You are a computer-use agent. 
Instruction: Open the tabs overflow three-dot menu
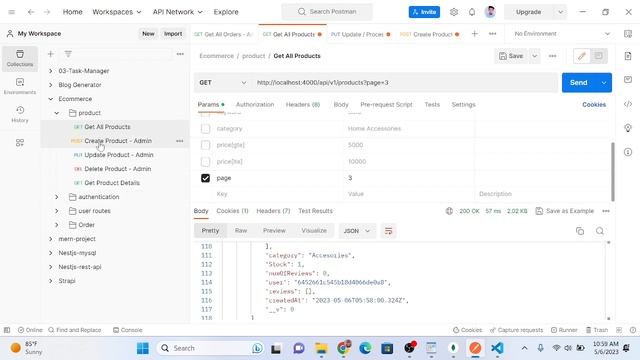click(x=493, y=34)
